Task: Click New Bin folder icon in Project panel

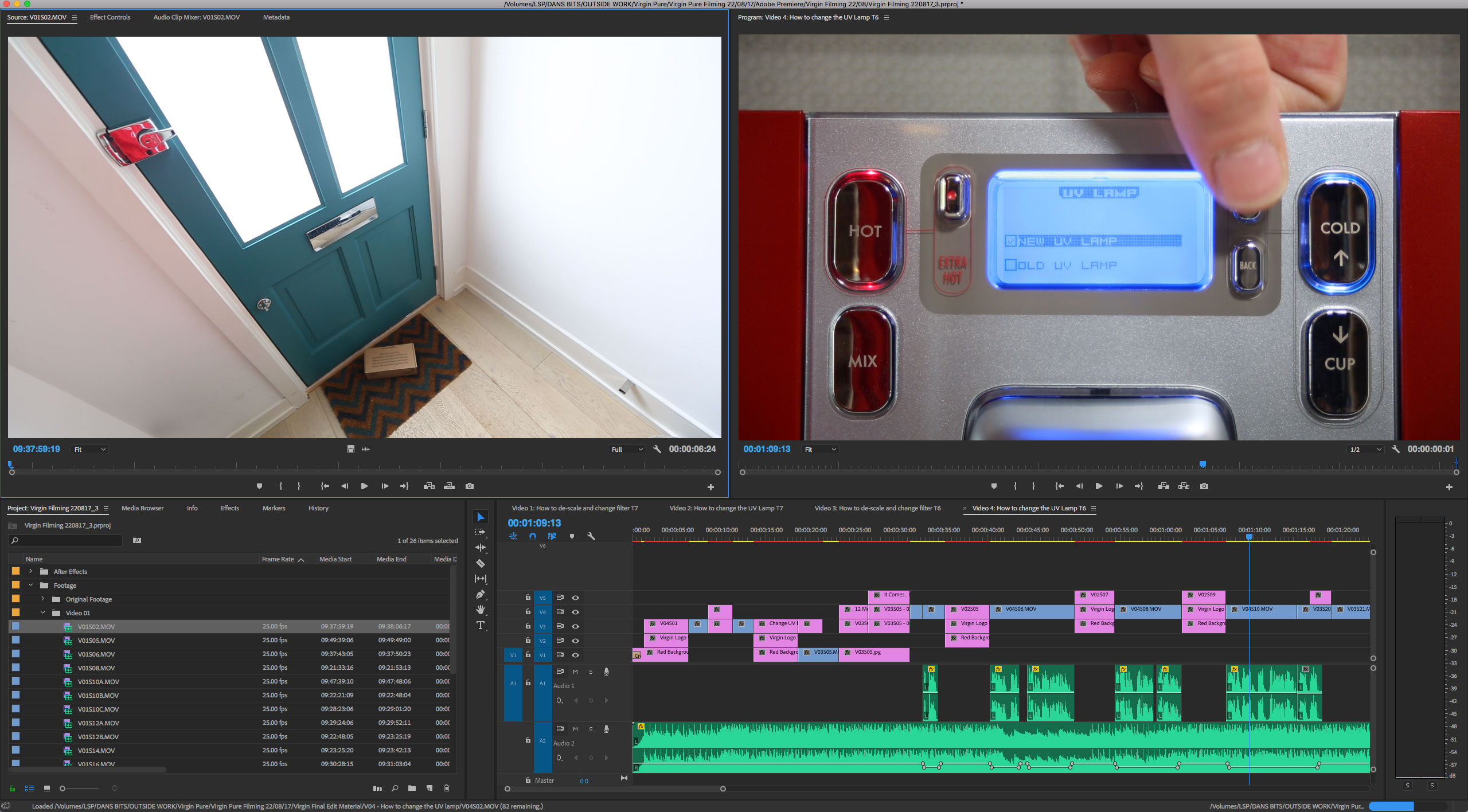Action: (x=412, y=788)
